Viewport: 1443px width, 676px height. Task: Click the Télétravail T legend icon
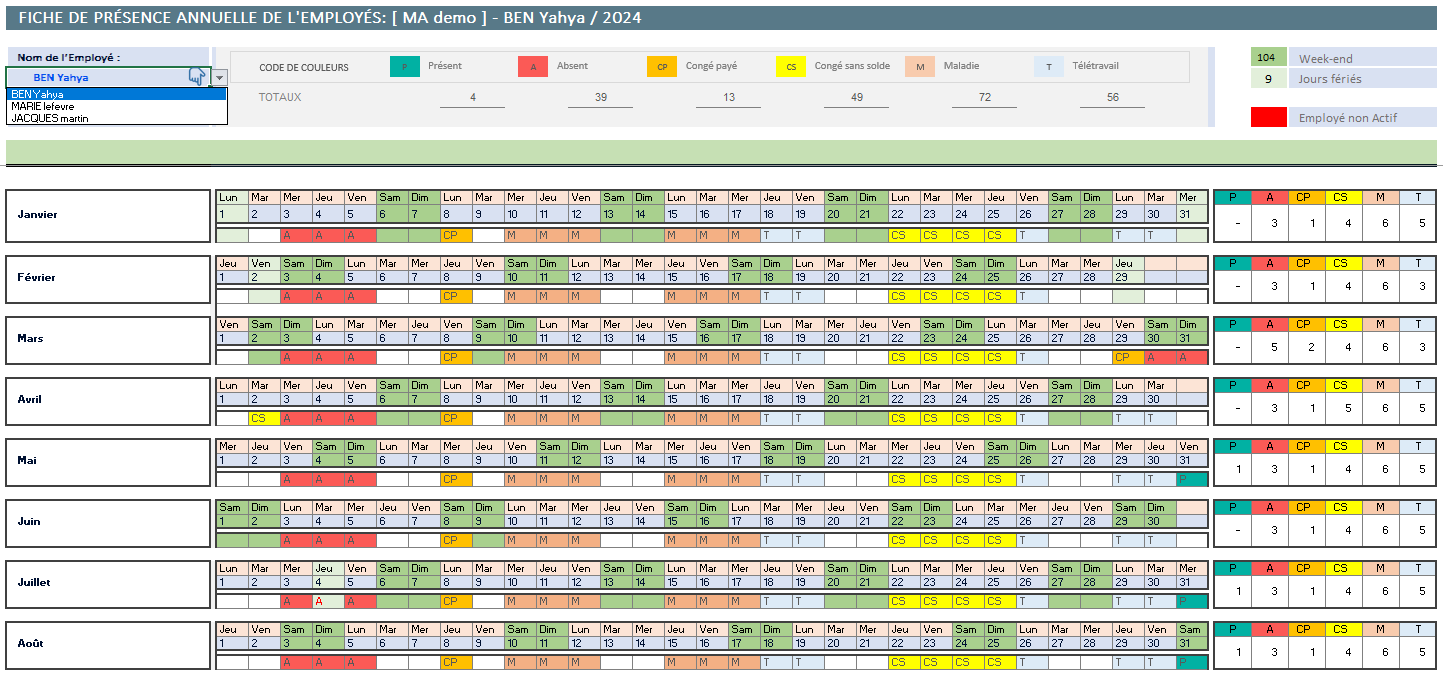(1049, 67)
